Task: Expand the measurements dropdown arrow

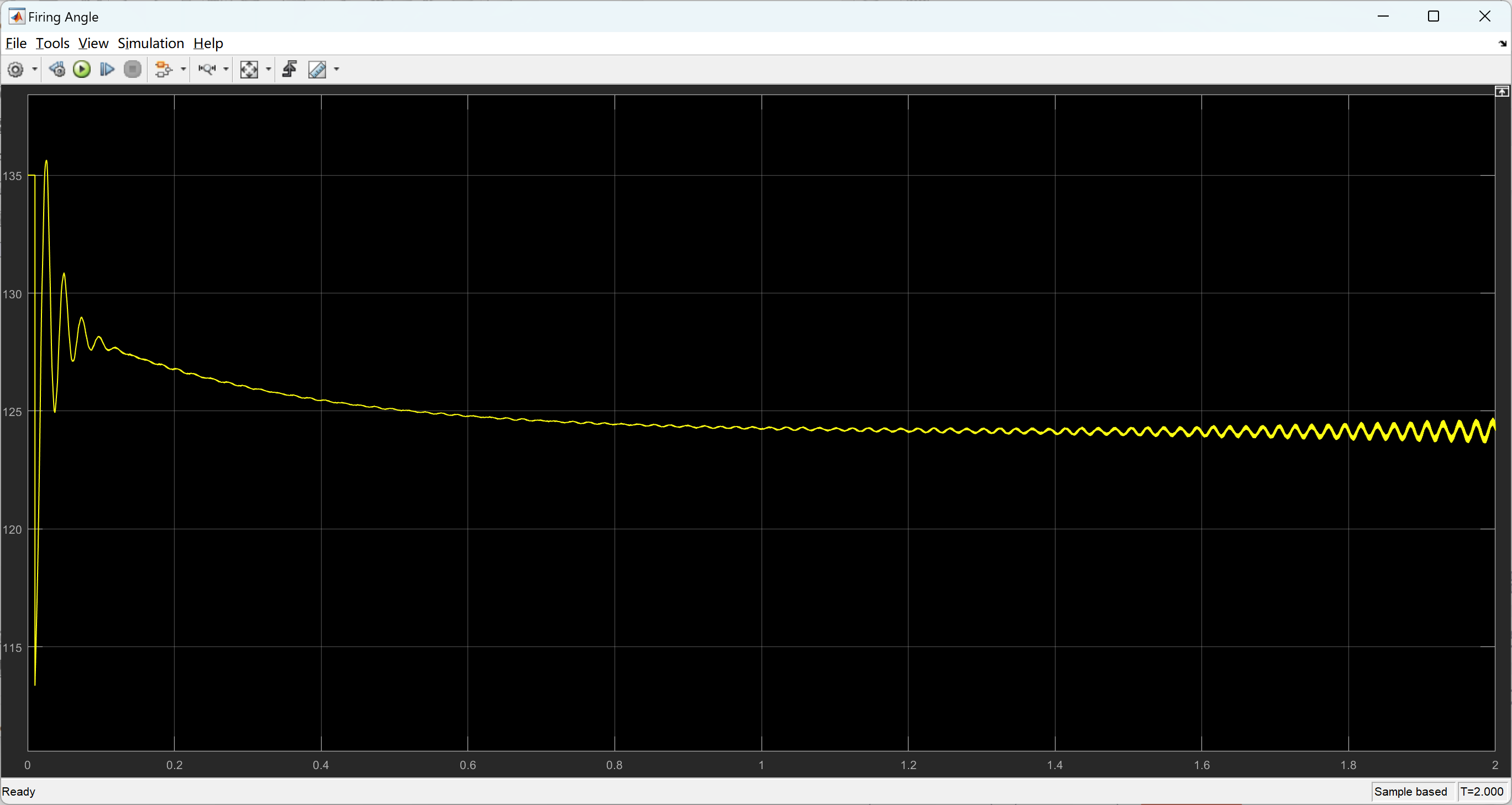Action: click(x=337, y=70)
